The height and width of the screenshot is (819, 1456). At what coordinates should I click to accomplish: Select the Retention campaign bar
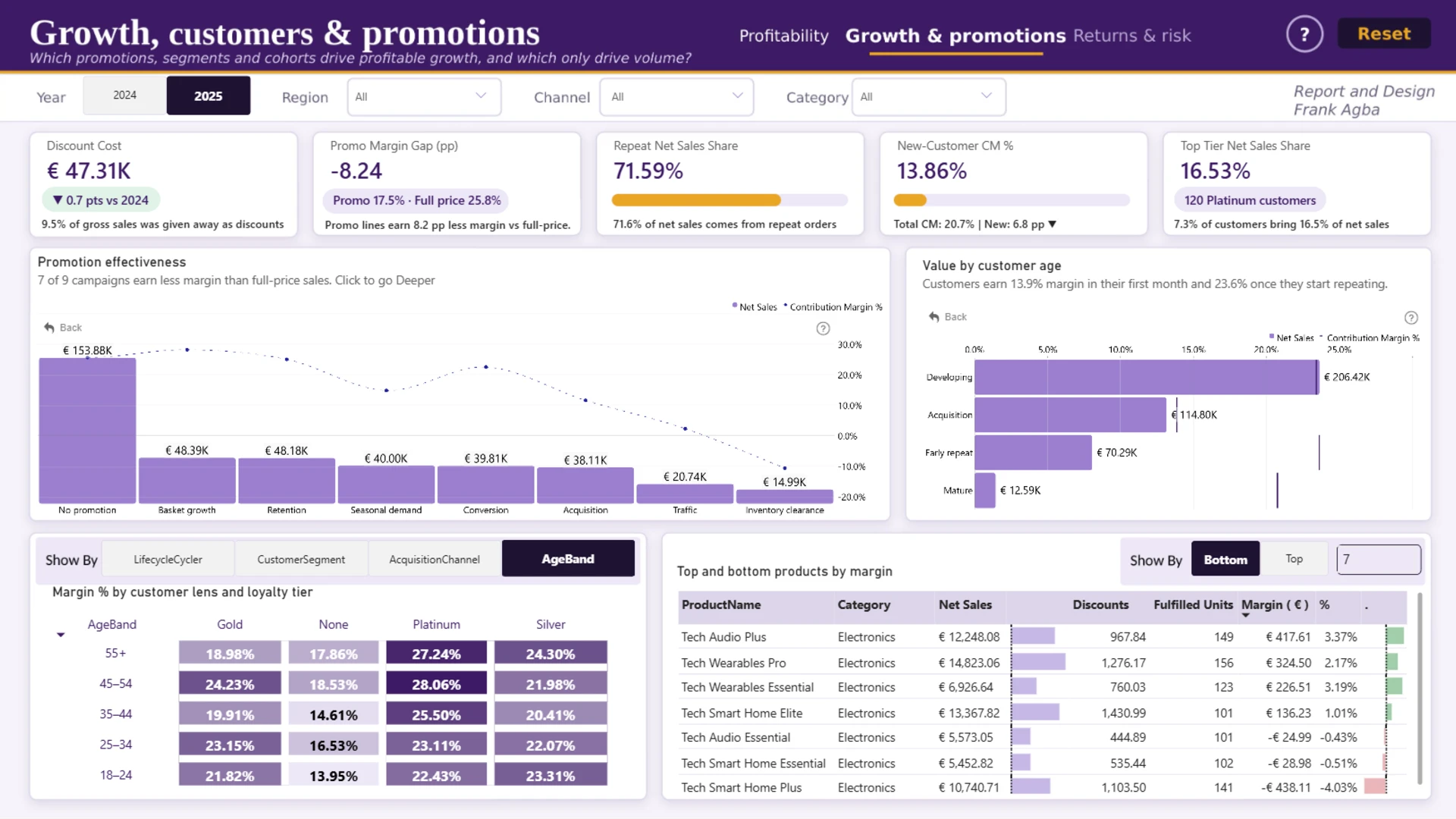(287, 480)
